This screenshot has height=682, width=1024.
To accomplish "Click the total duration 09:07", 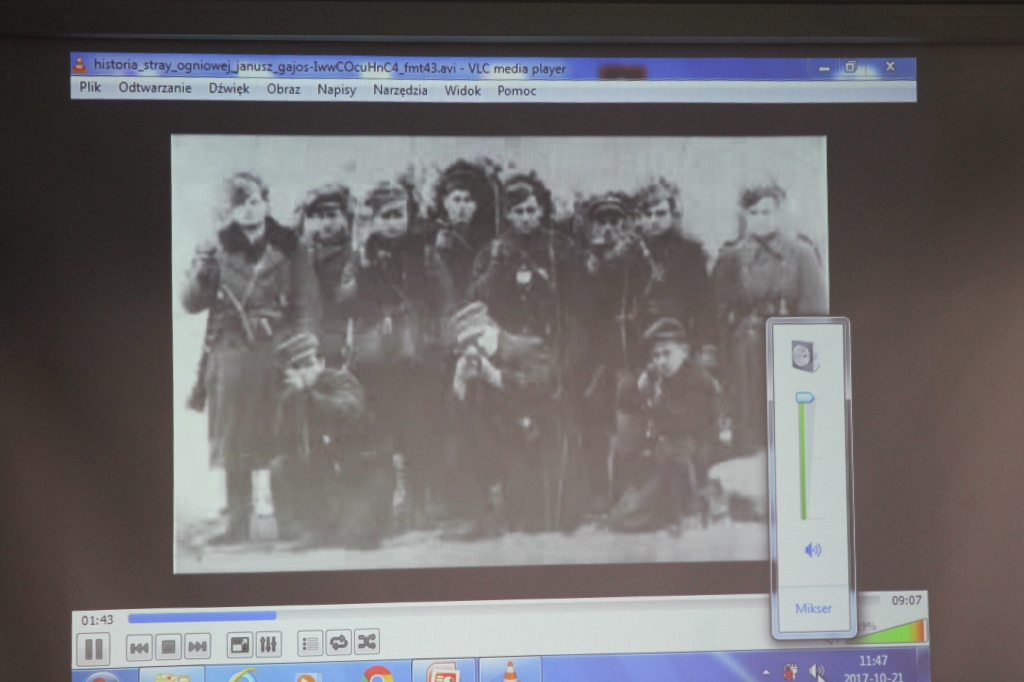I will point(906,600).
